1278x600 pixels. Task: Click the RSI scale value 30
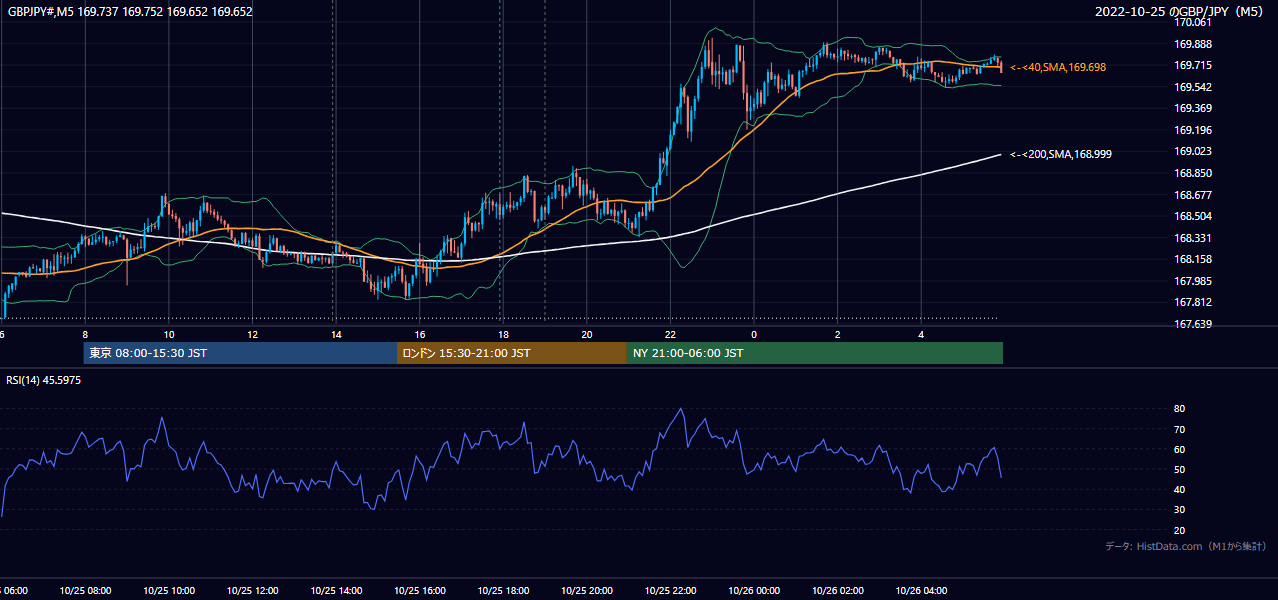[x=1179, y=510]
